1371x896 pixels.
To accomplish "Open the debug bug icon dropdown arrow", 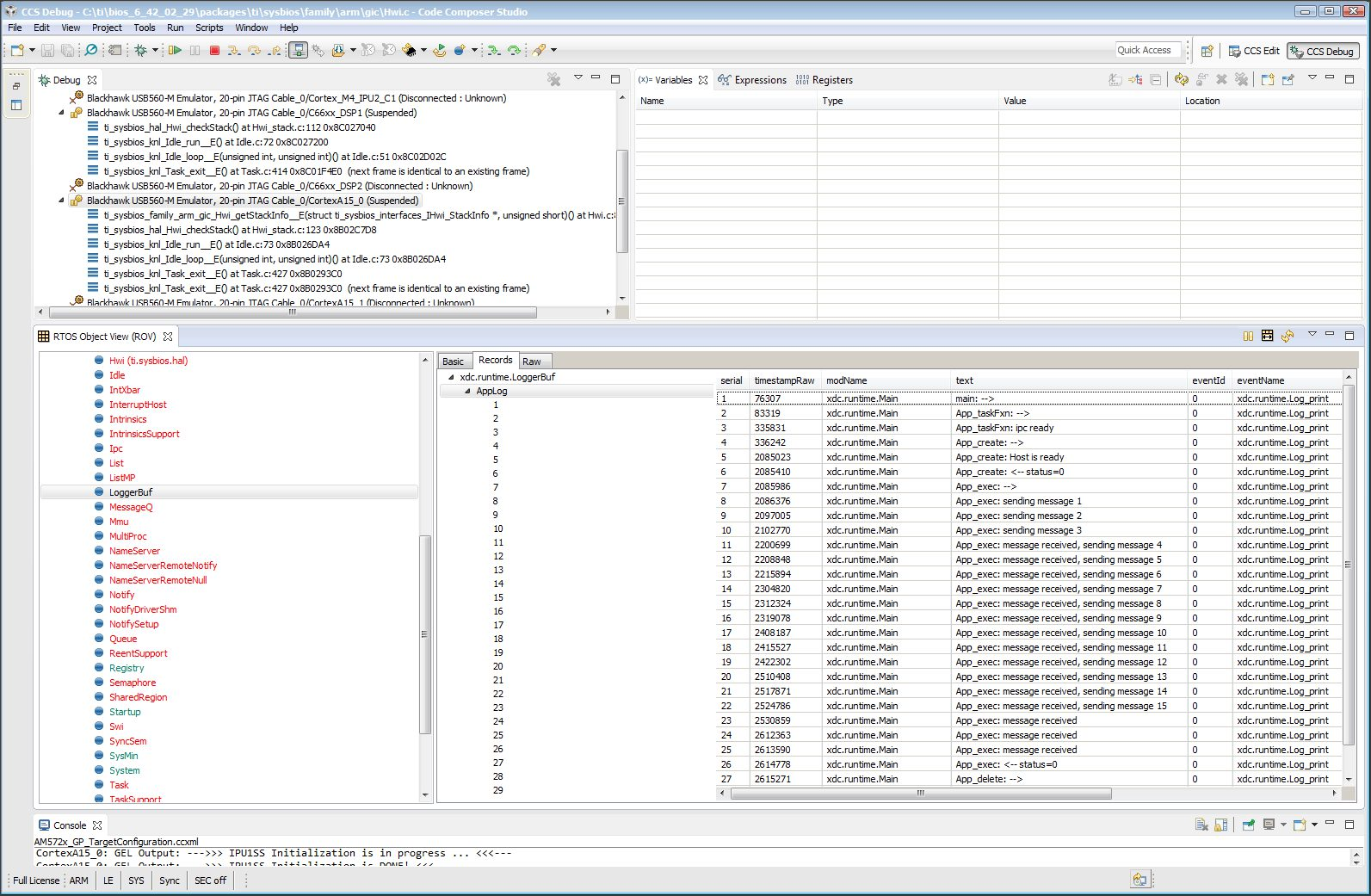I will tap(155, 51).
